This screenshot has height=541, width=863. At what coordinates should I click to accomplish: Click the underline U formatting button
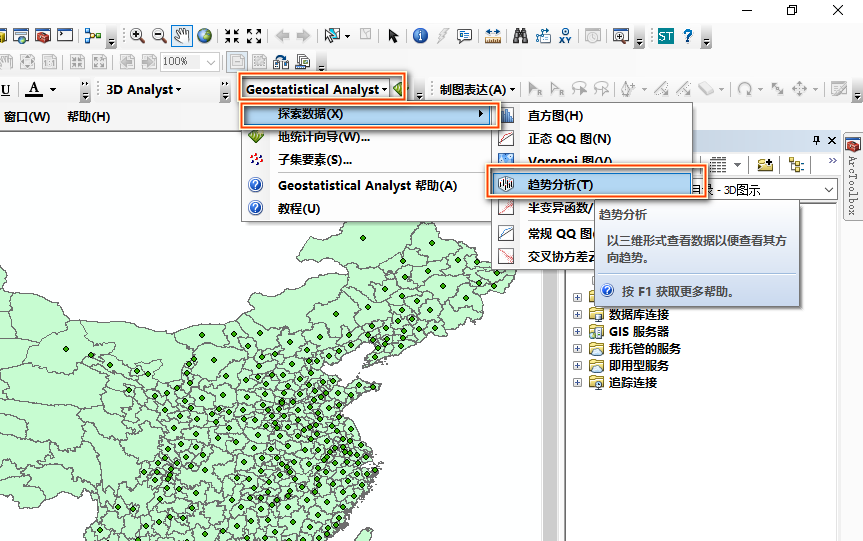point(6,90)
